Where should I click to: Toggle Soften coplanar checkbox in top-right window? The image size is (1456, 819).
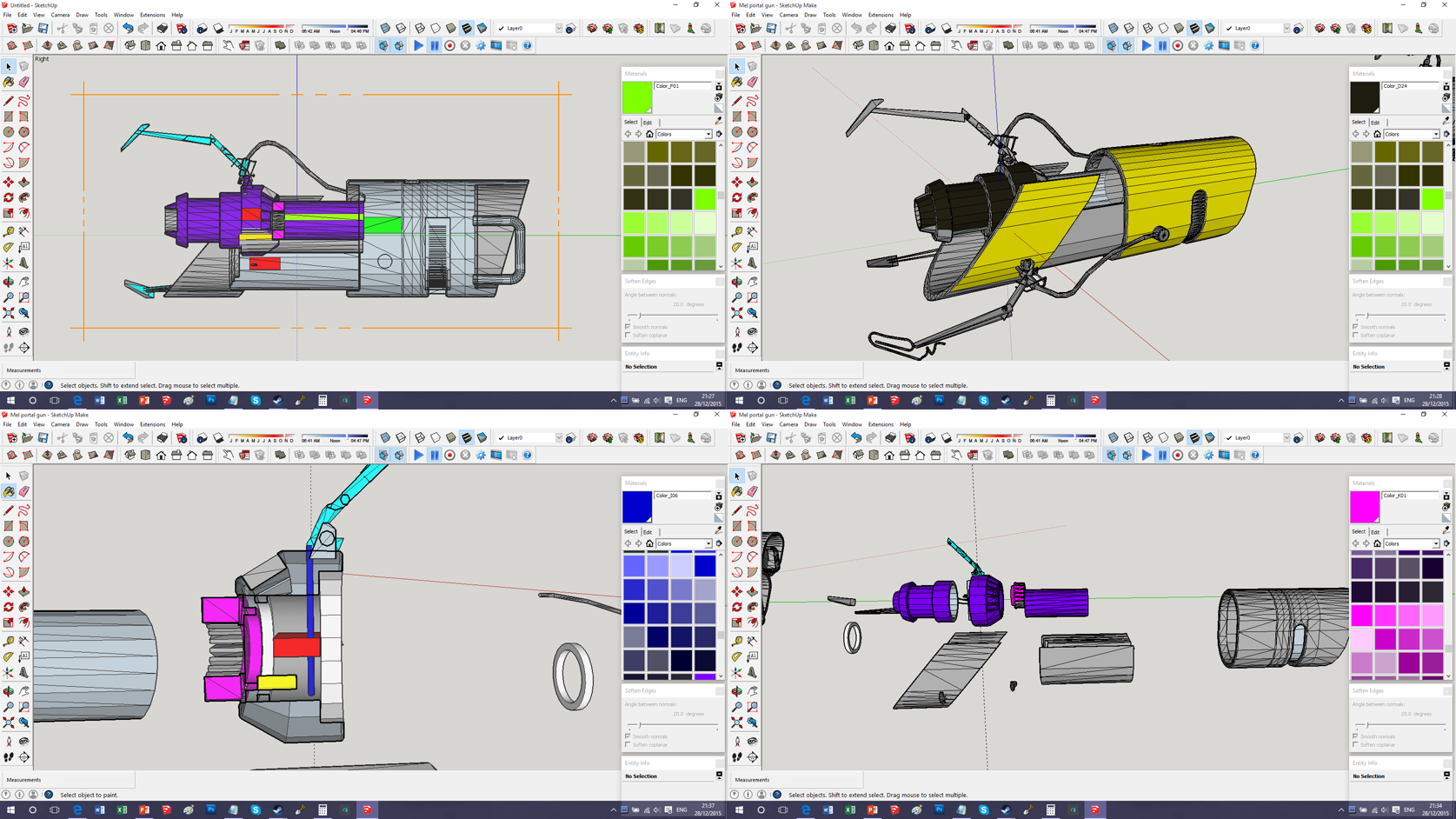[1355, 335]
